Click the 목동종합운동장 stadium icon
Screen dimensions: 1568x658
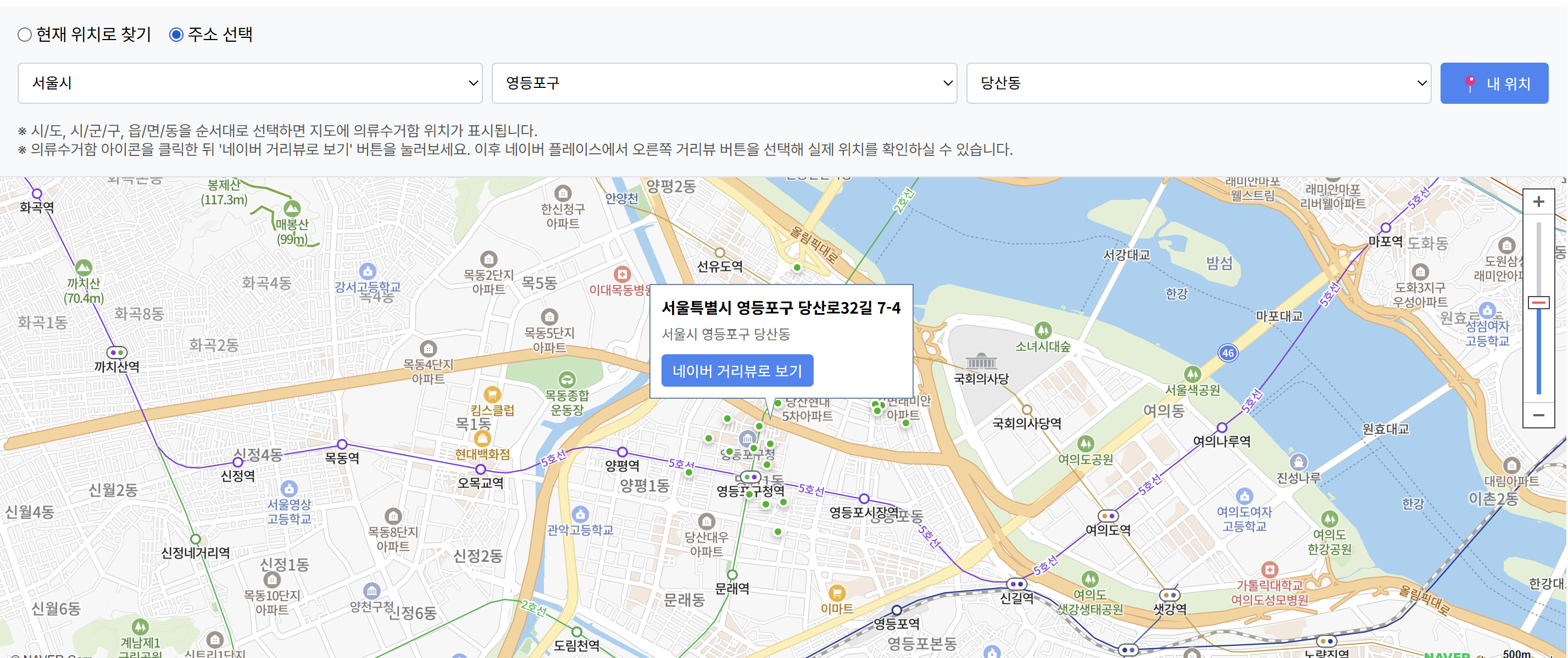click(566, 380)
